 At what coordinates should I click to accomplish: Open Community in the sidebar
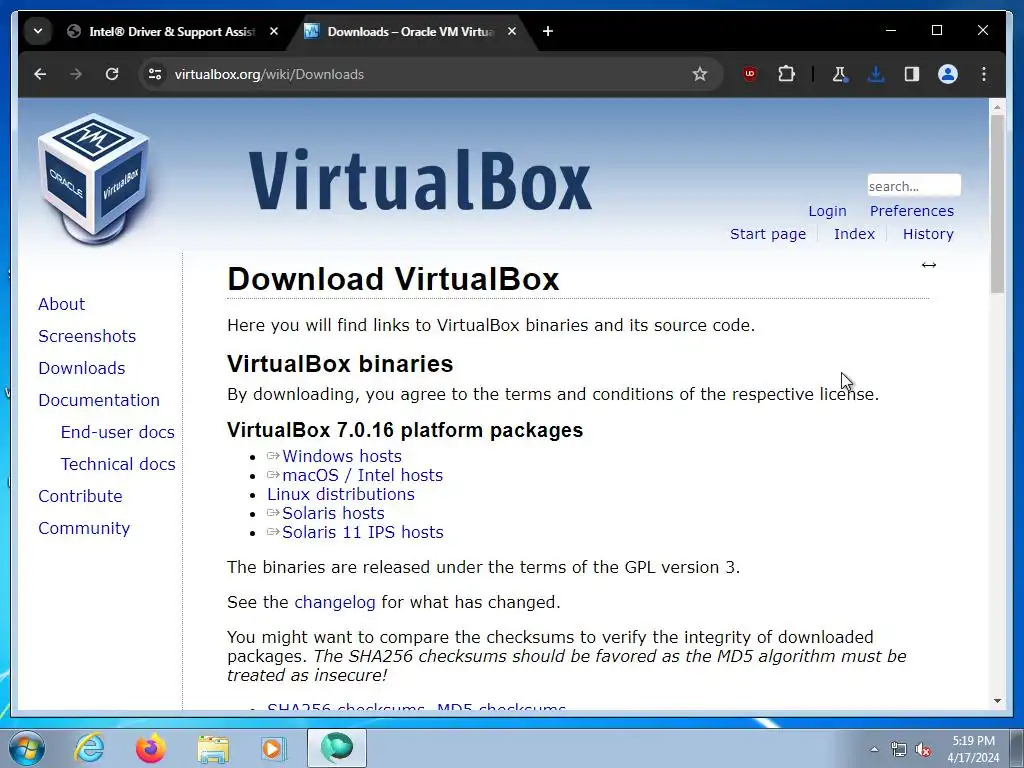[x=84, y=528]
